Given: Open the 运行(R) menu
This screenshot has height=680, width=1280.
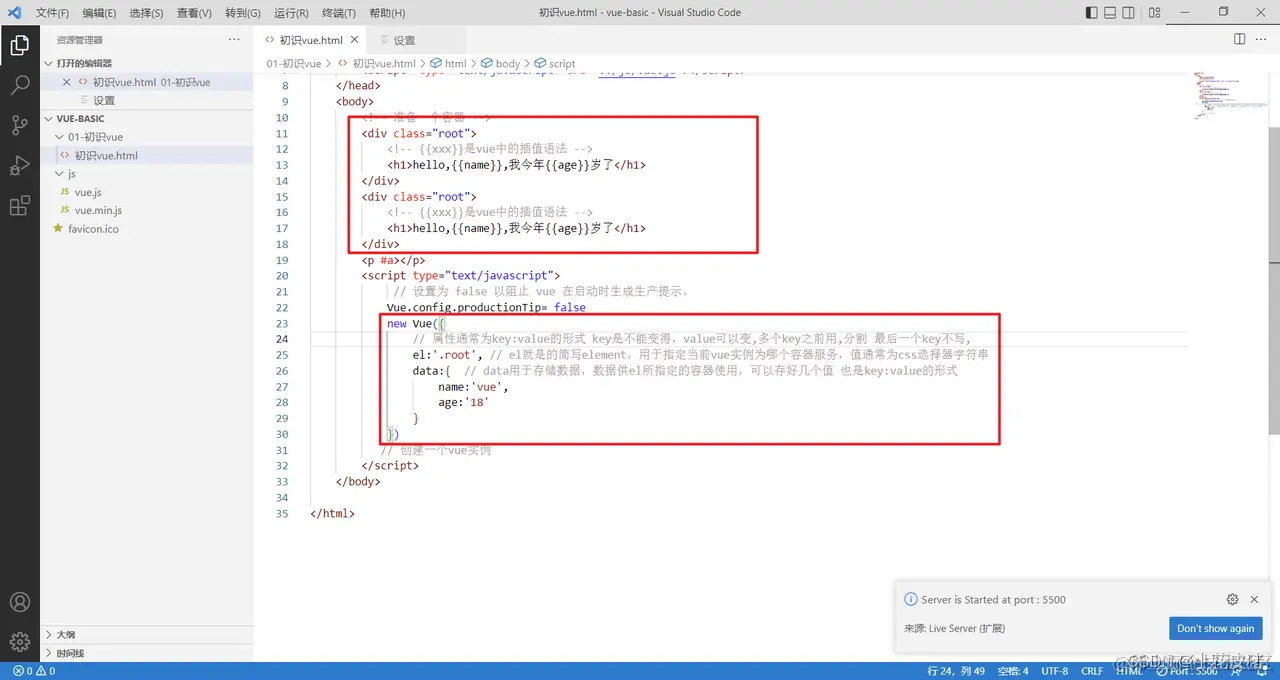Looking at the screenshot, I should pos(291,13).
